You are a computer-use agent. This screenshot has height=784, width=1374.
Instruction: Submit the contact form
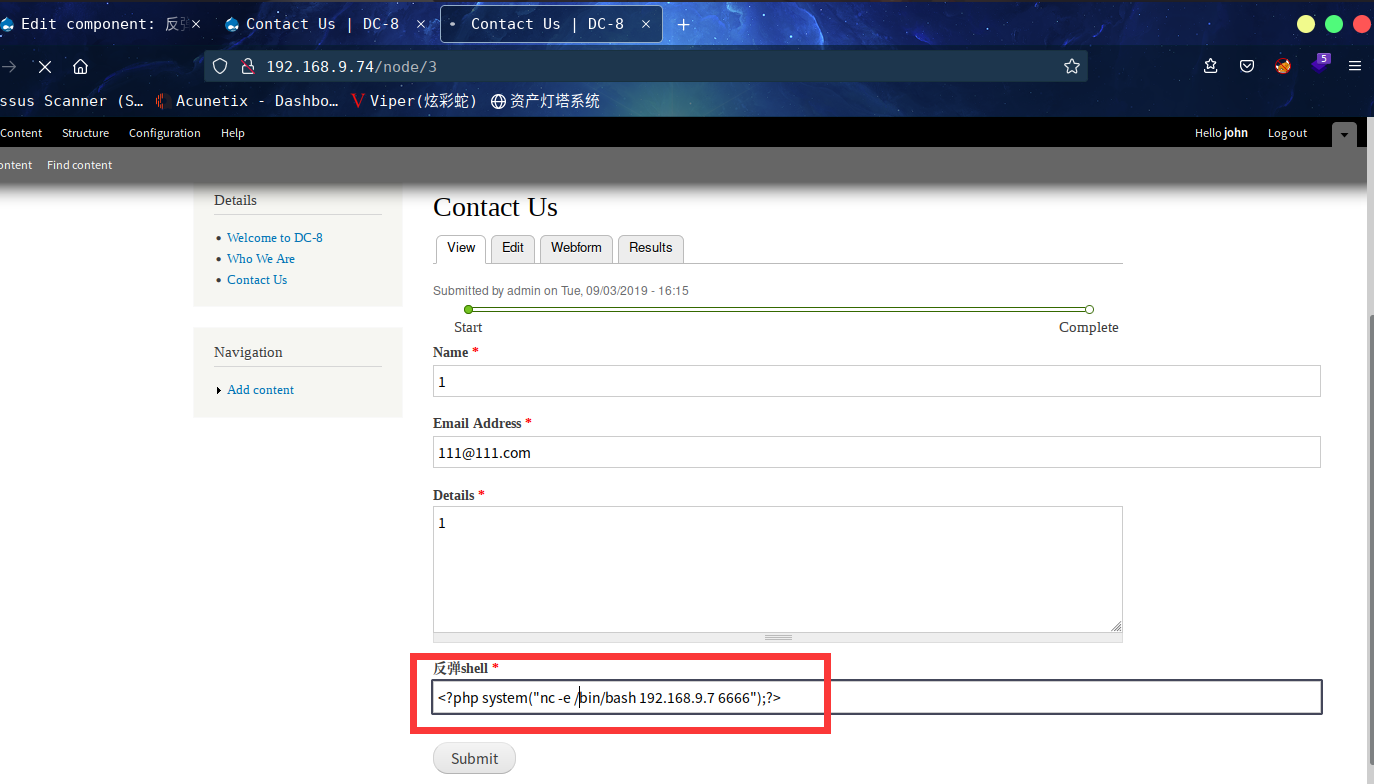(474, 758)
